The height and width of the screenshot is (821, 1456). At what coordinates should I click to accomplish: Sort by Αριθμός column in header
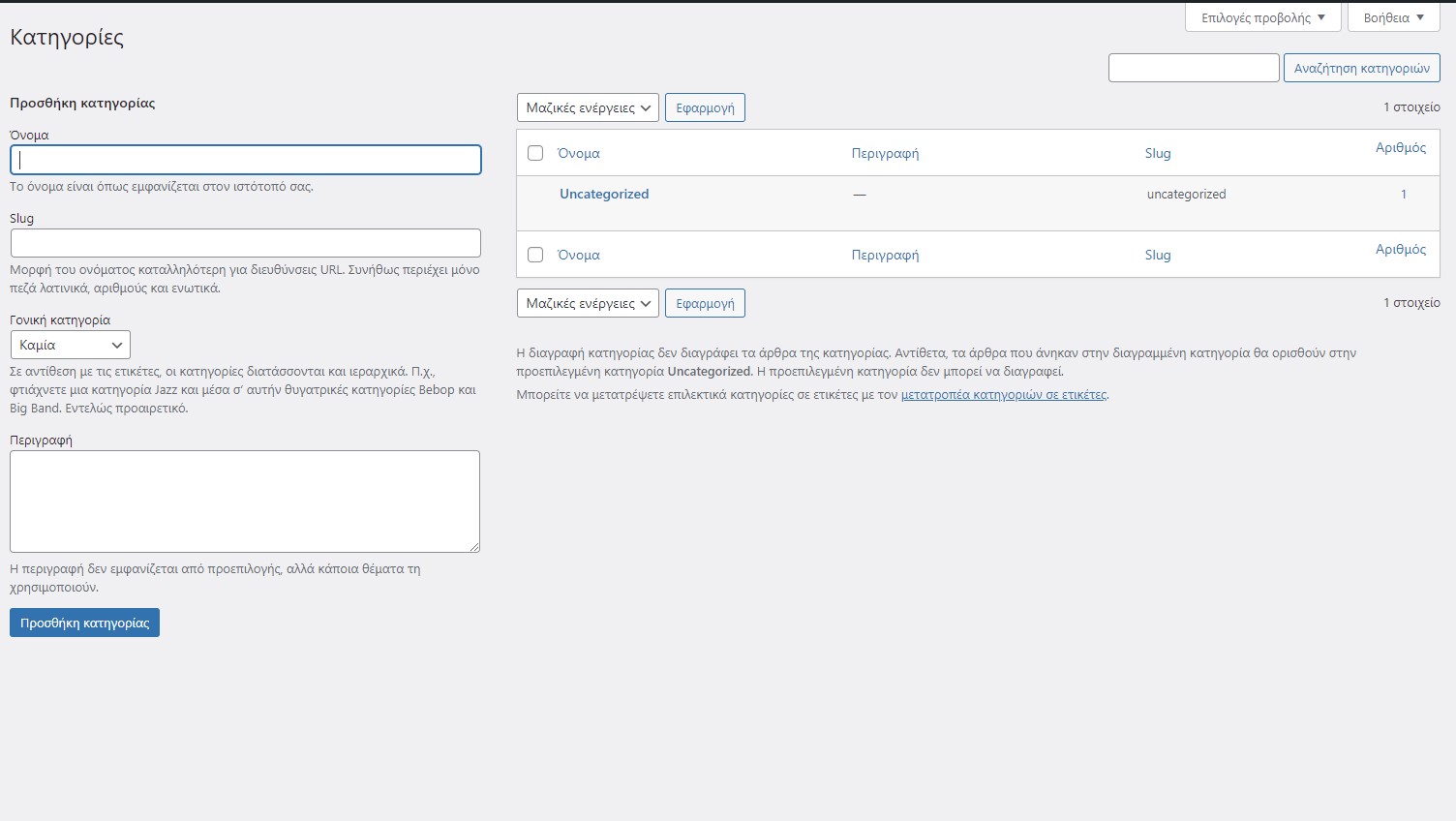coord(1400,147)
